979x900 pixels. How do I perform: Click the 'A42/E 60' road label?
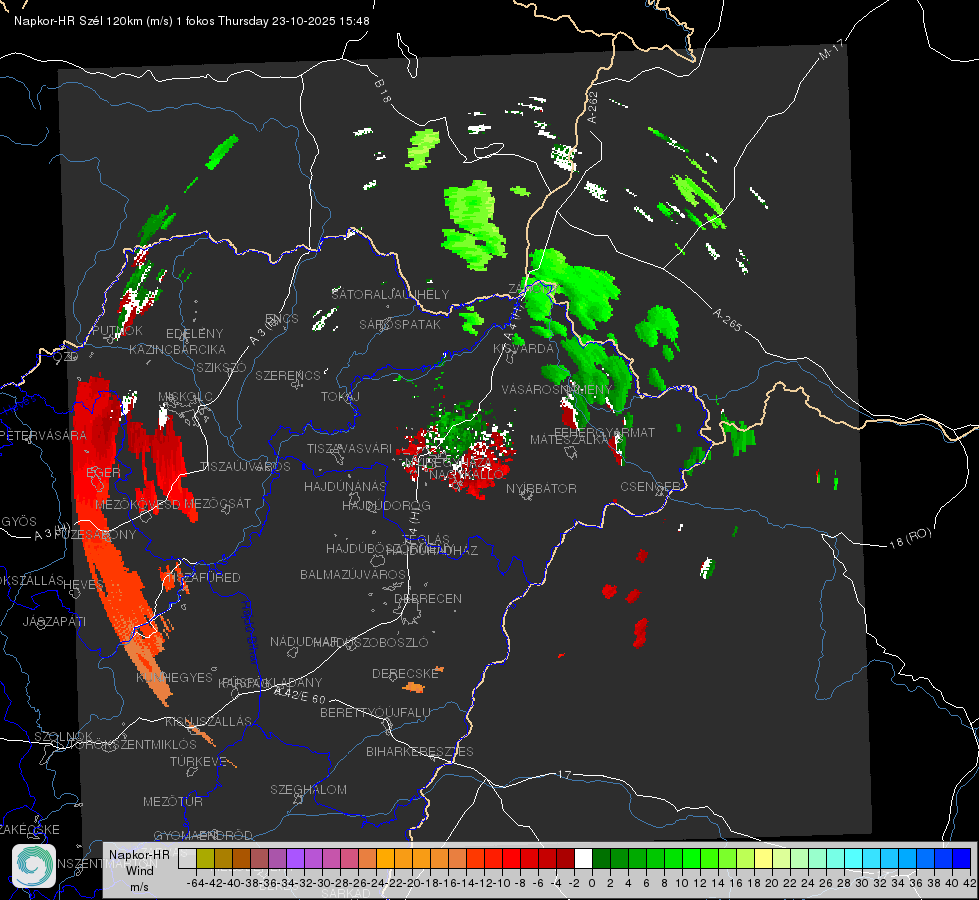coord(300,695)
